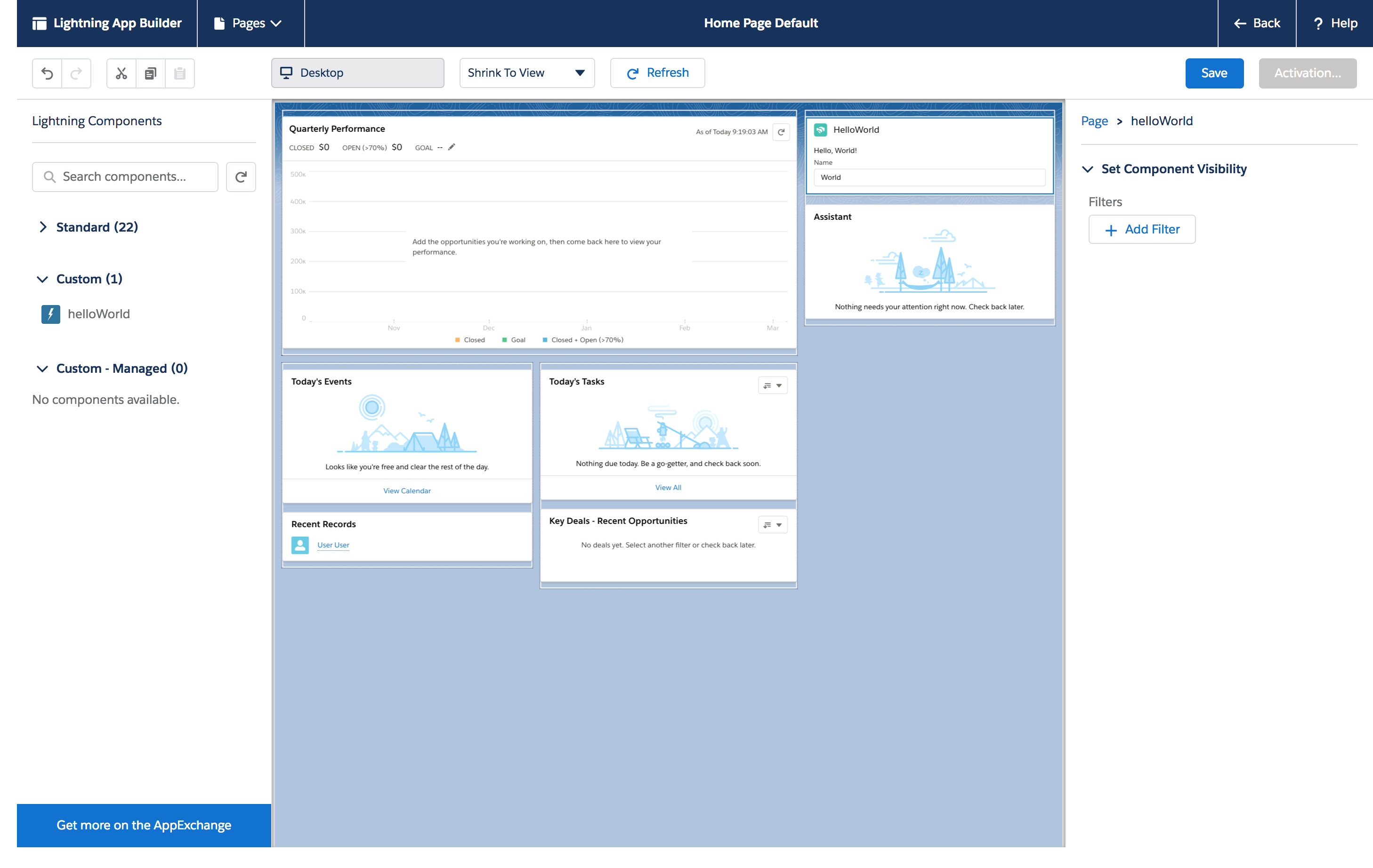The height and width of the screenshot is (868, 1373).
Task: Click the redo icon in the toolbar
Action: (x=76, y=73)
